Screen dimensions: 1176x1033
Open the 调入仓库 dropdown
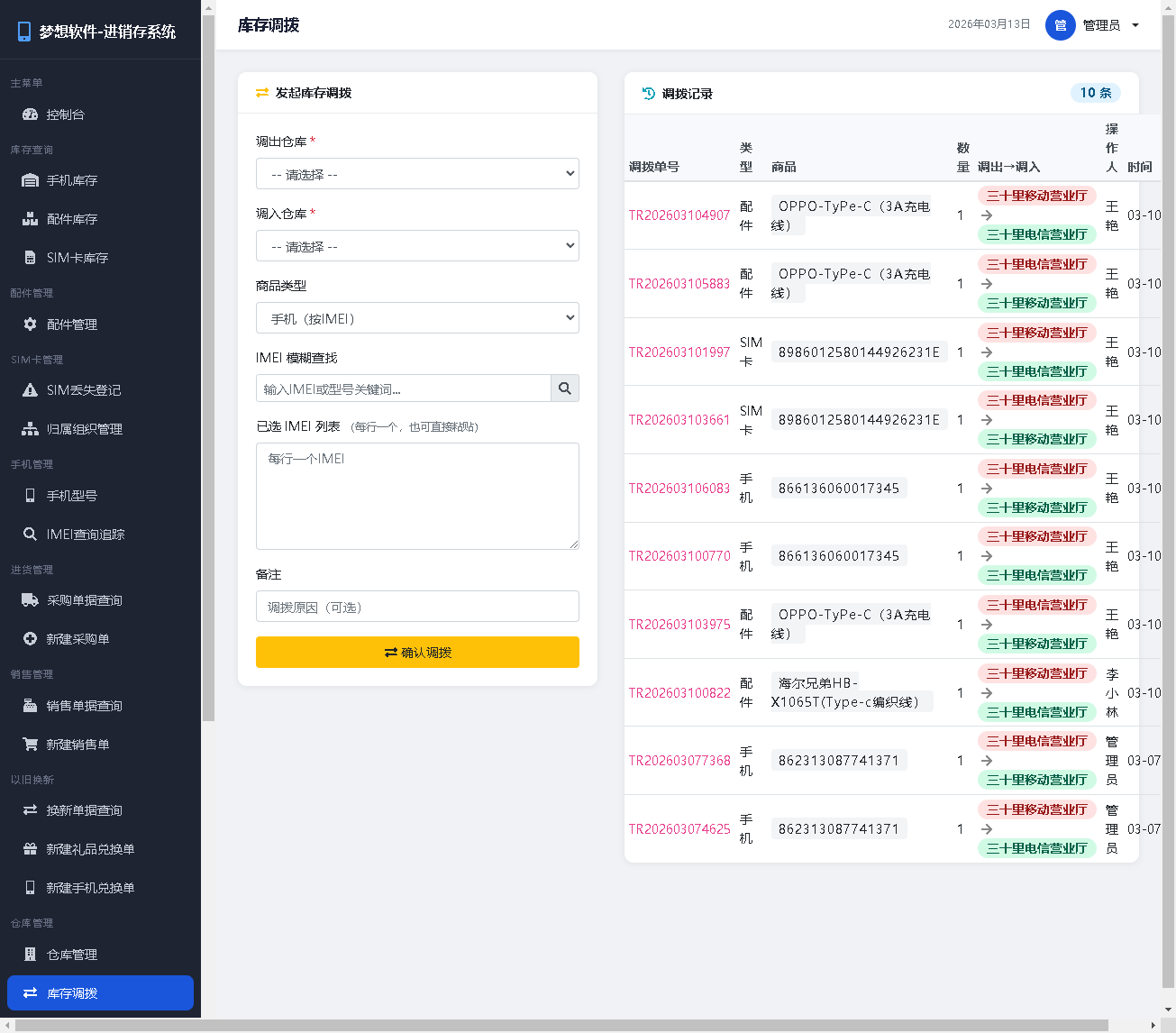pyautogui.click(x=417, y=246)
